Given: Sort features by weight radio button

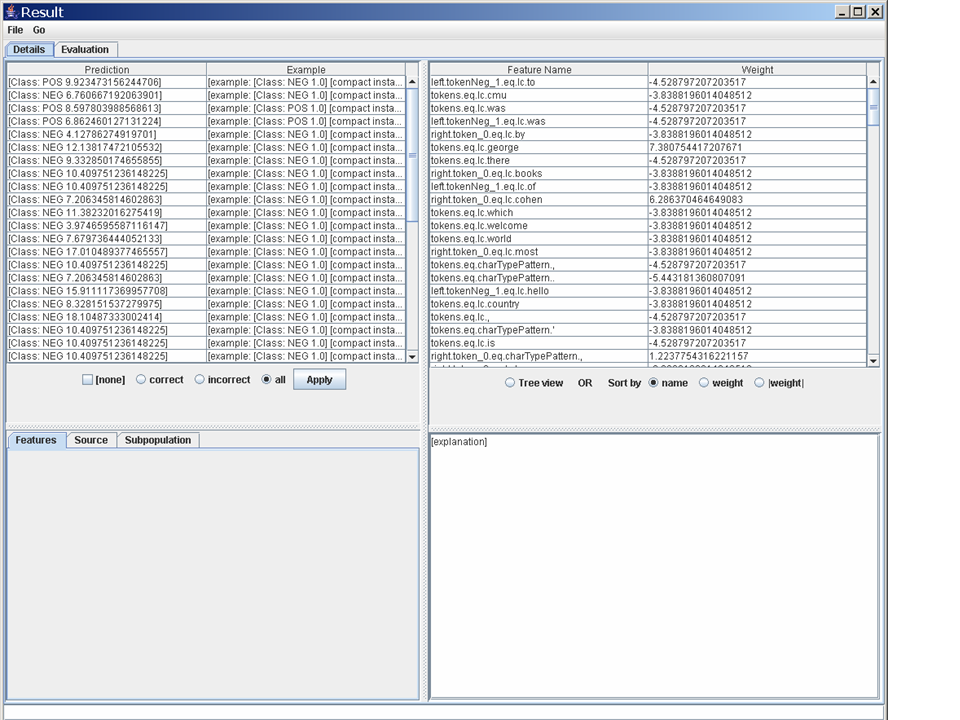Looking at the screenshot, I should (704, 383).
